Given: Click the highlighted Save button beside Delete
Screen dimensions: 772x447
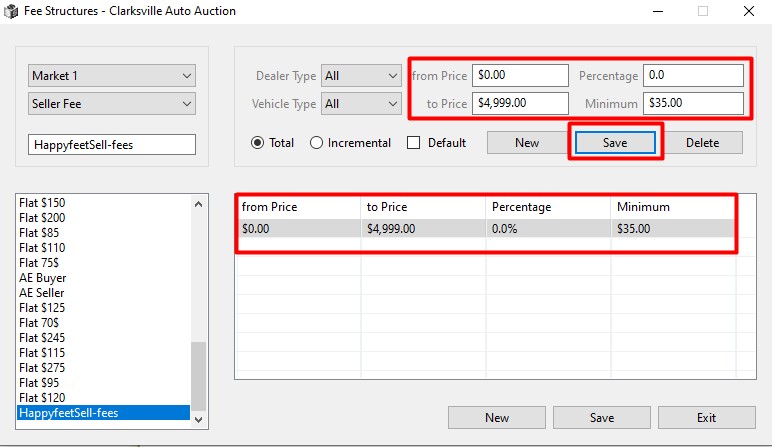Looking at the screenshot, I should tap(614, 143).
